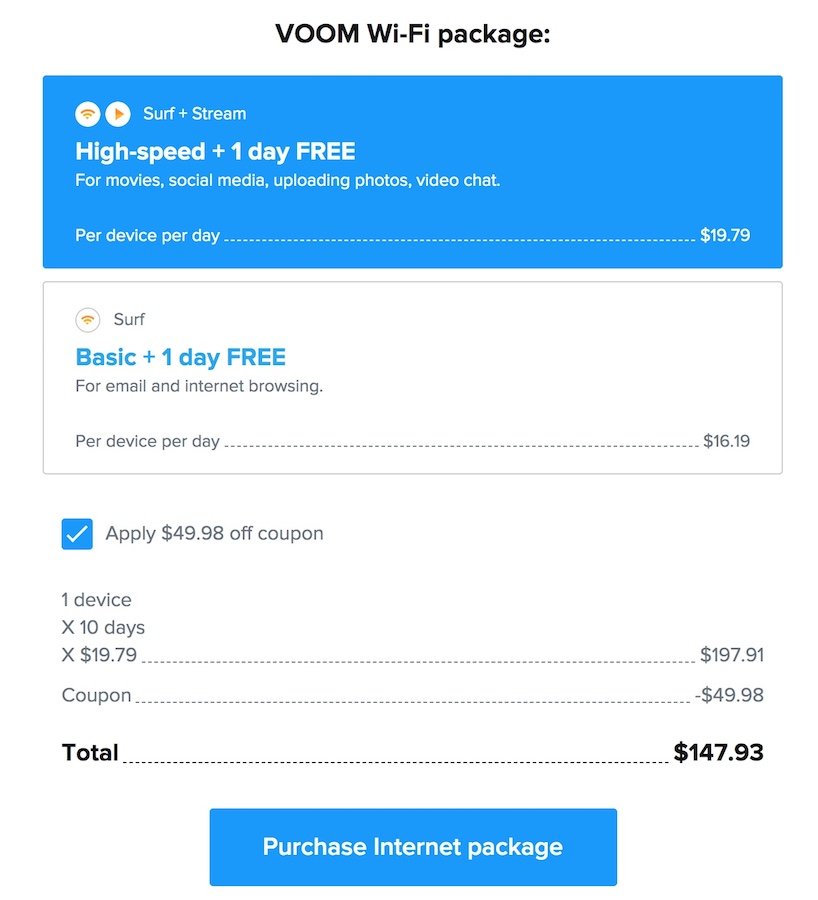
Task: Click the VOOM Wi-Fi package heading
Action: pos(413,33)
